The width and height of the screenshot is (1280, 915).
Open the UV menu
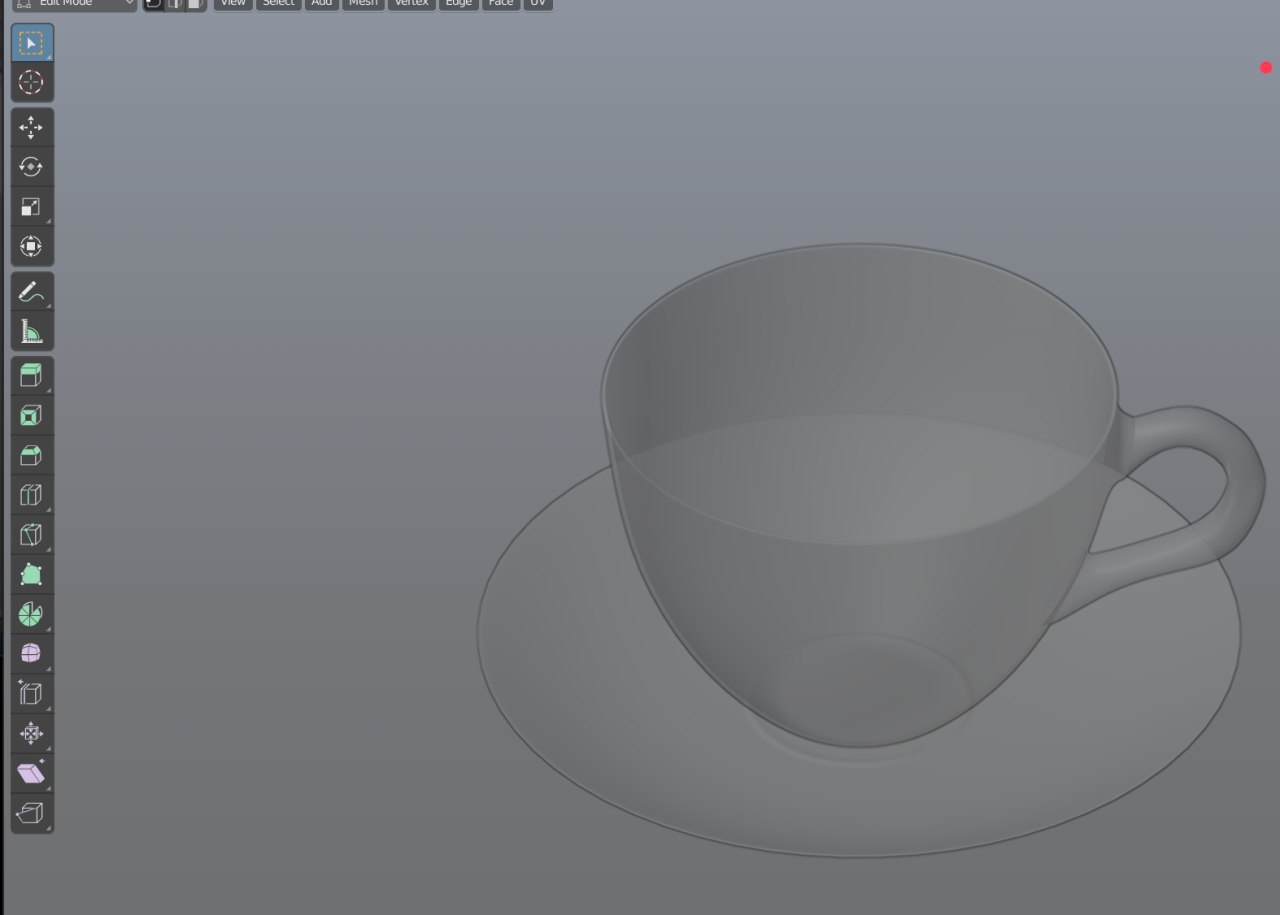point(538,4)
